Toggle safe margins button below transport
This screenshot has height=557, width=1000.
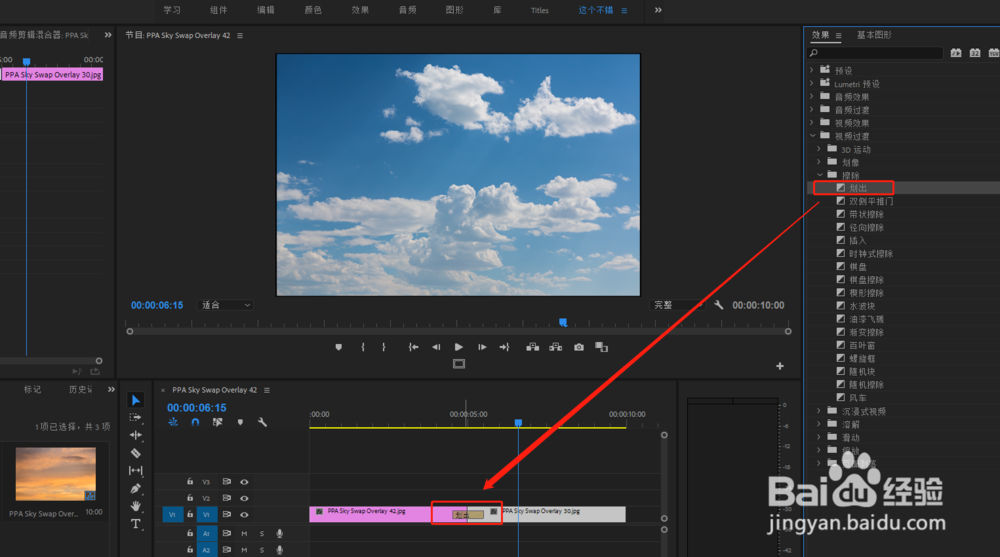[459, 364]
